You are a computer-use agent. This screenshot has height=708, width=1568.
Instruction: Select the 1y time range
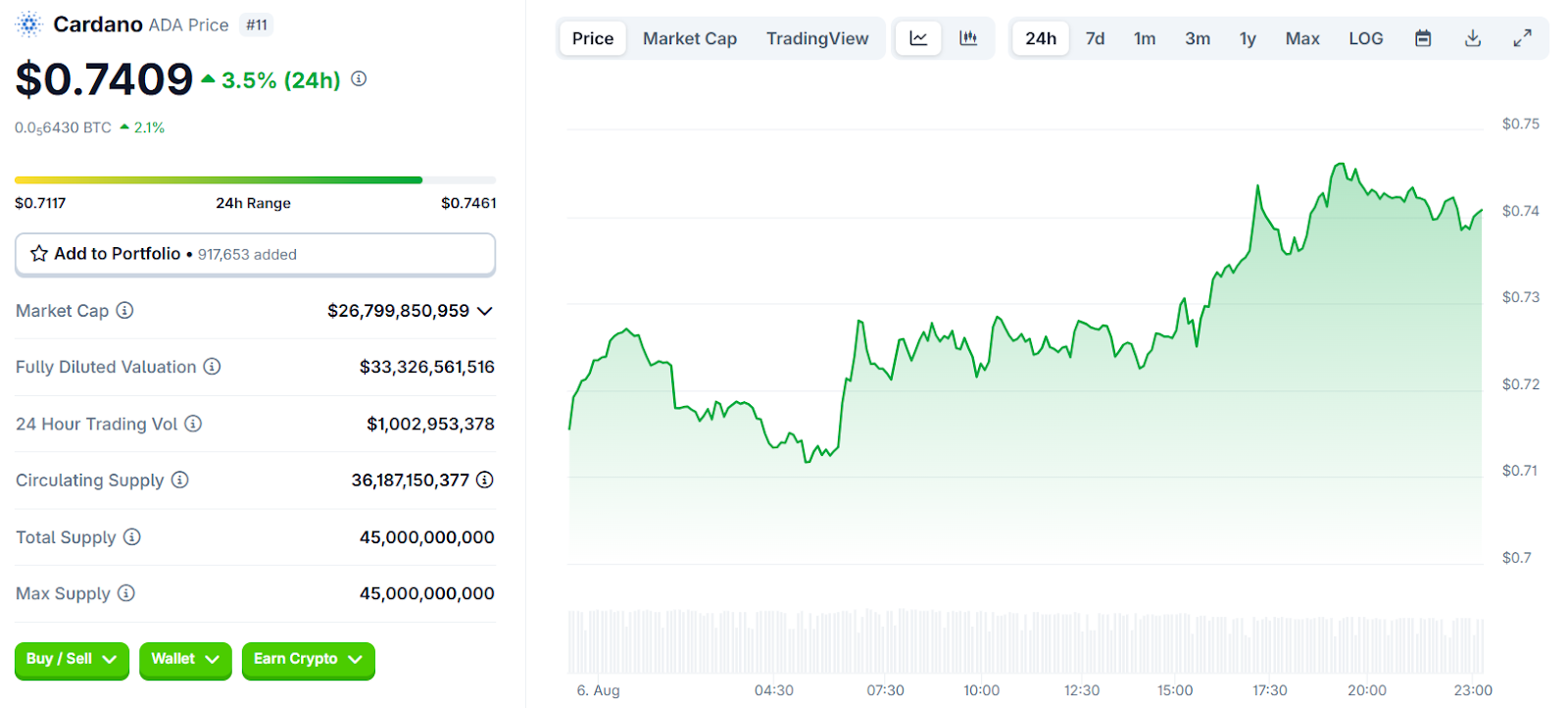1248,38
